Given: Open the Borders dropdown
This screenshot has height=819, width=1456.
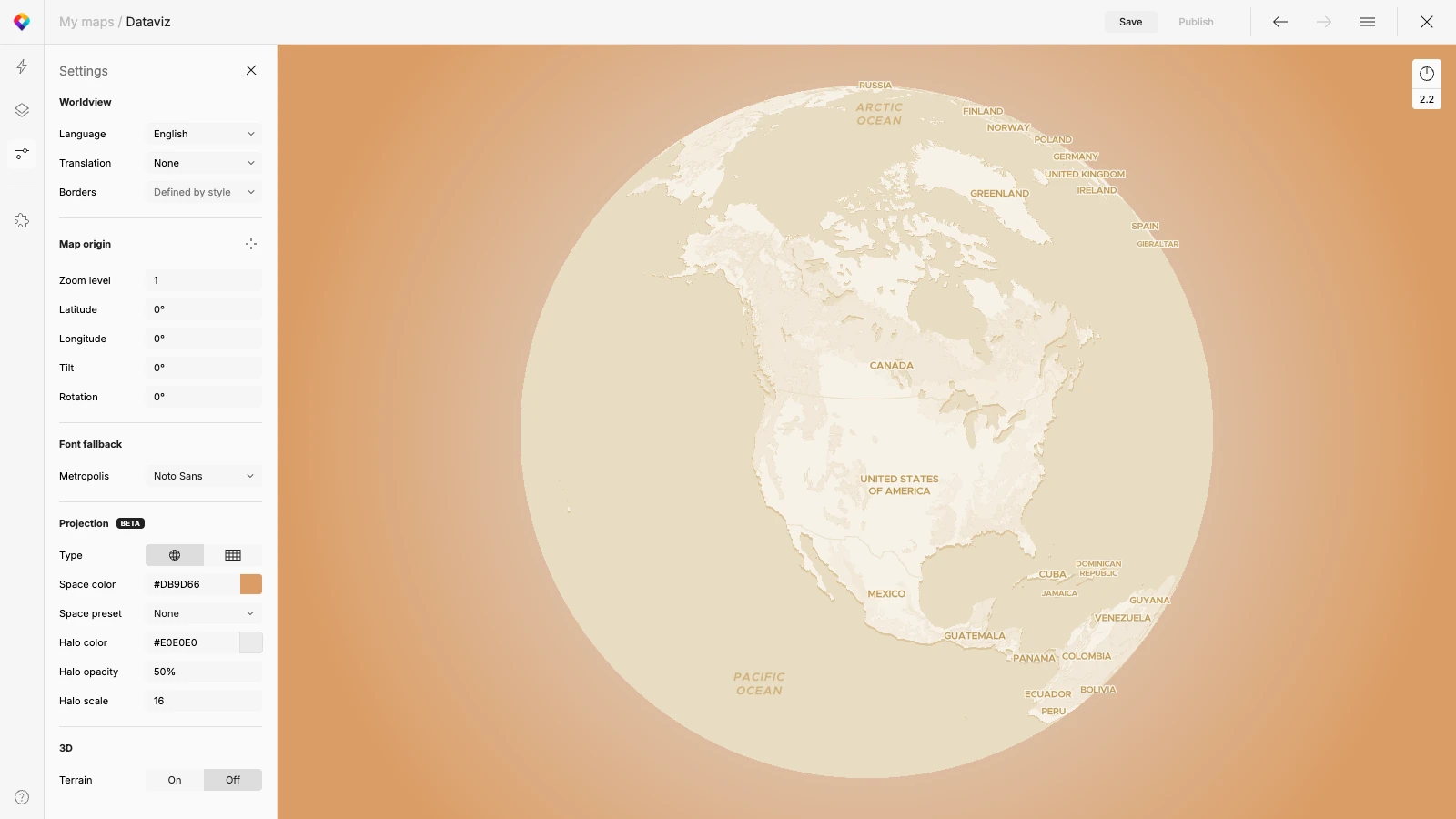Looking at the screenshot, I should point(204,192).
